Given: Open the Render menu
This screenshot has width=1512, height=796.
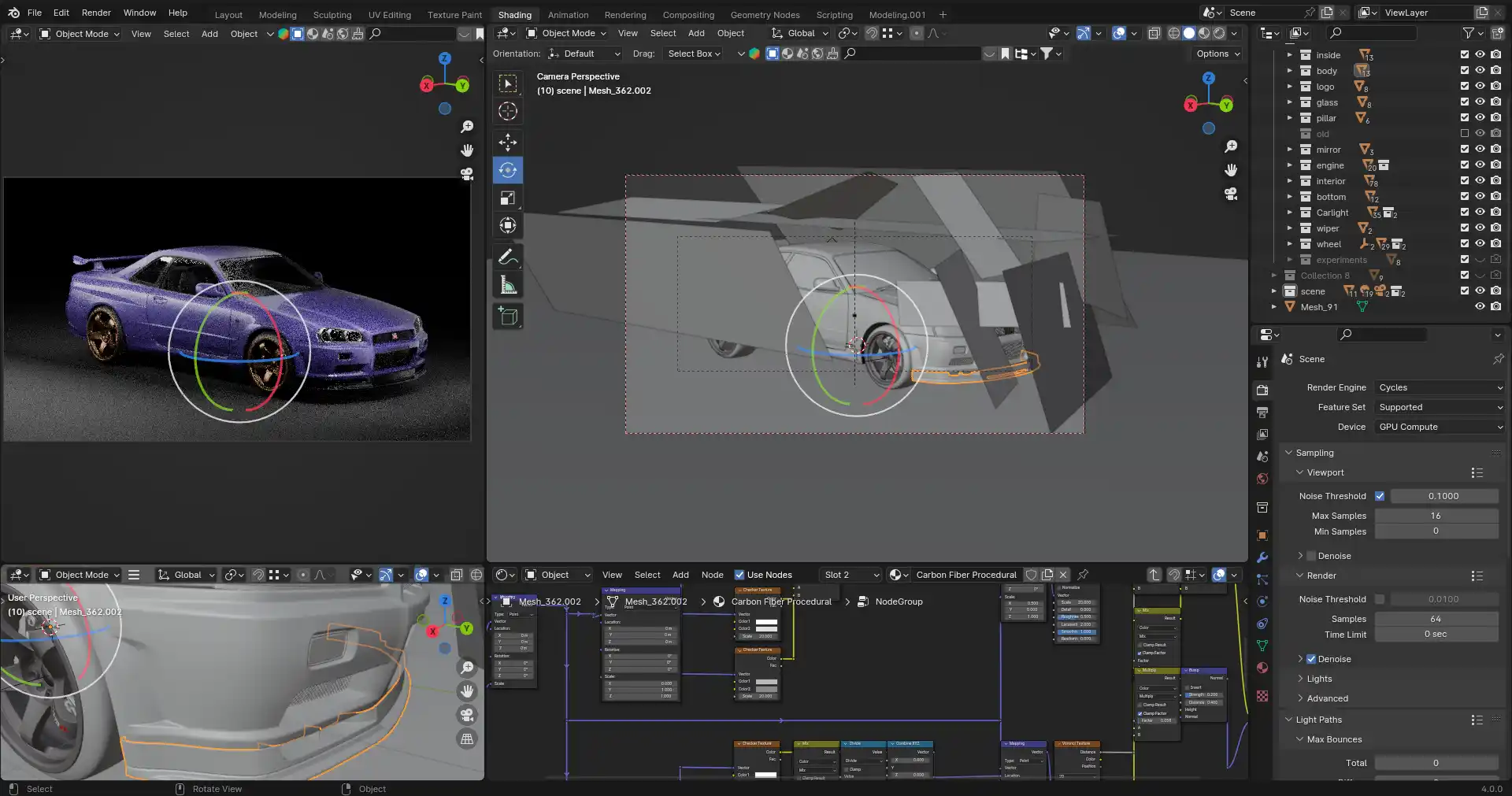Looking at the screenshot, I should (96, 13).
